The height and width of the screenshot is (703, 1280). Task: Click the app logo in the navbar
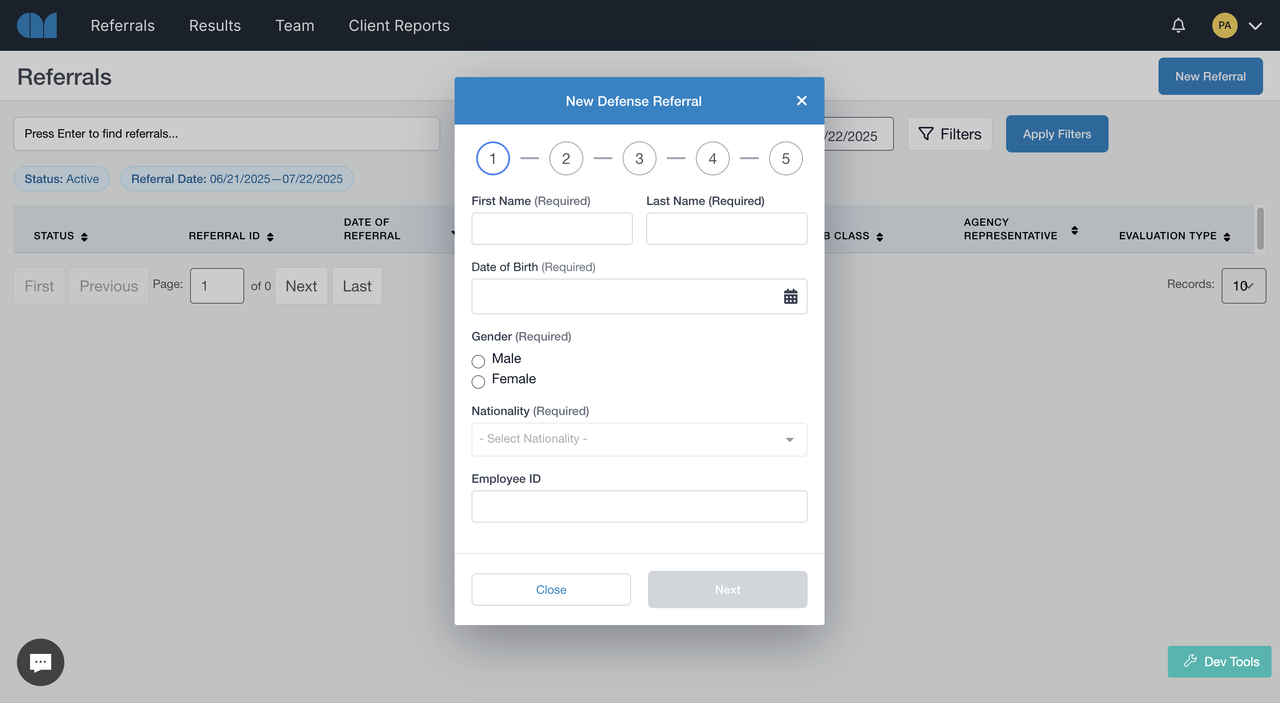(x=37, y=26)
